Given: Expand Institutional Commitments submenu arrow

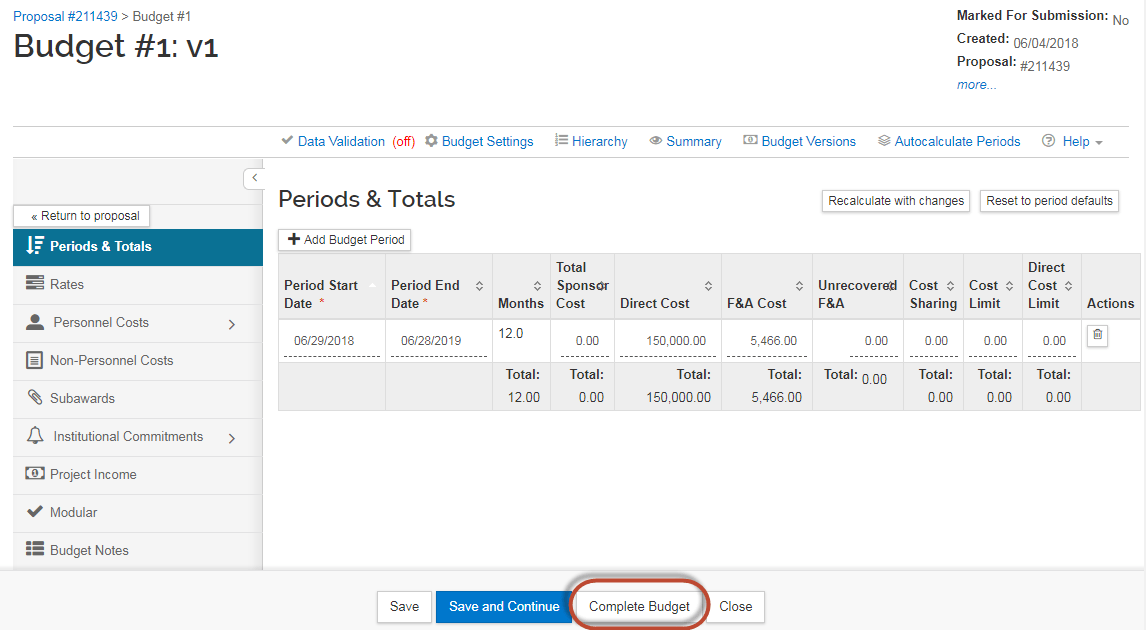Looking at the screenshot, I should [x=232, y=438].
